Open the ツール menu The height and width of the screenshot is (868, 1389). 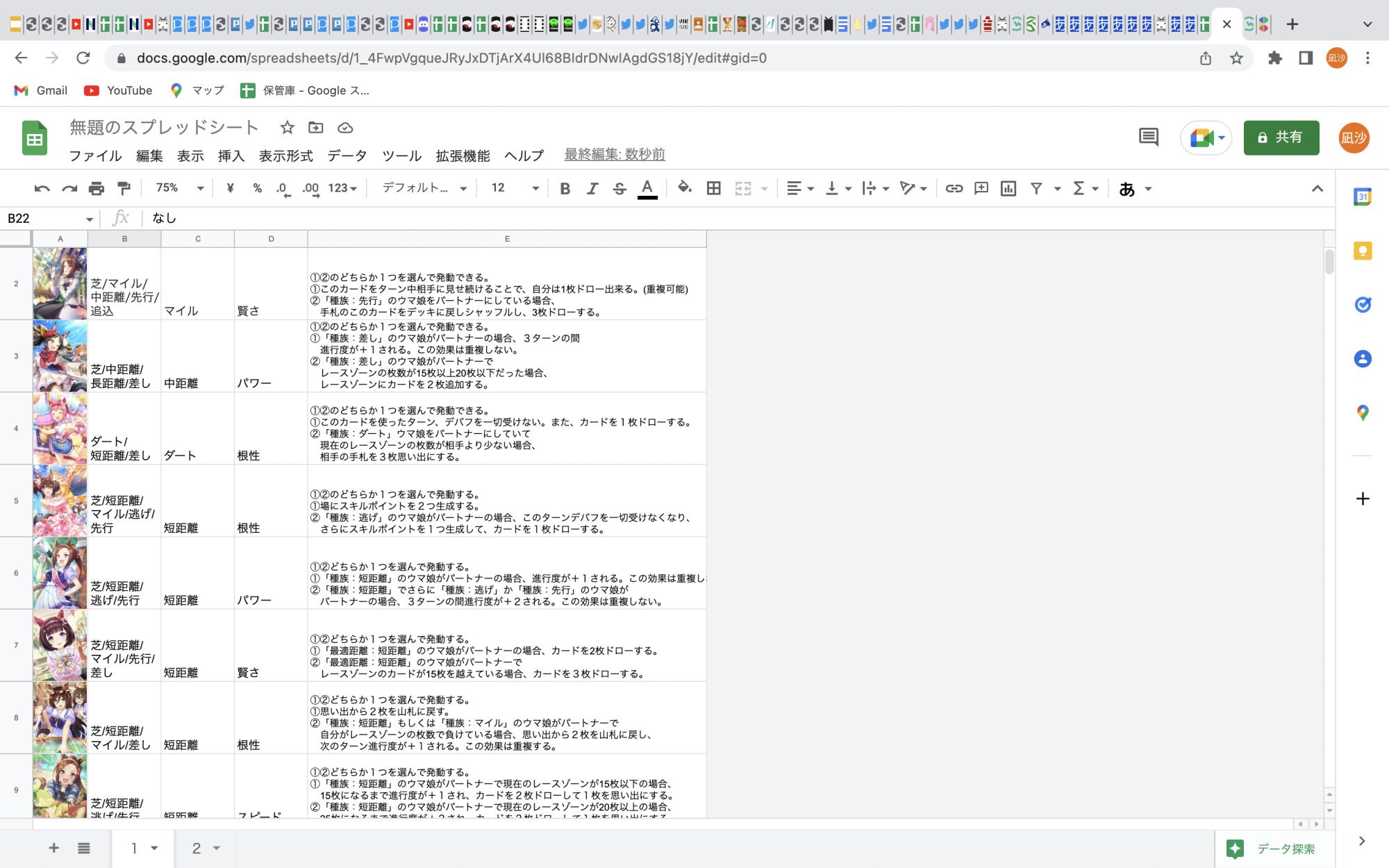[401, 156]
